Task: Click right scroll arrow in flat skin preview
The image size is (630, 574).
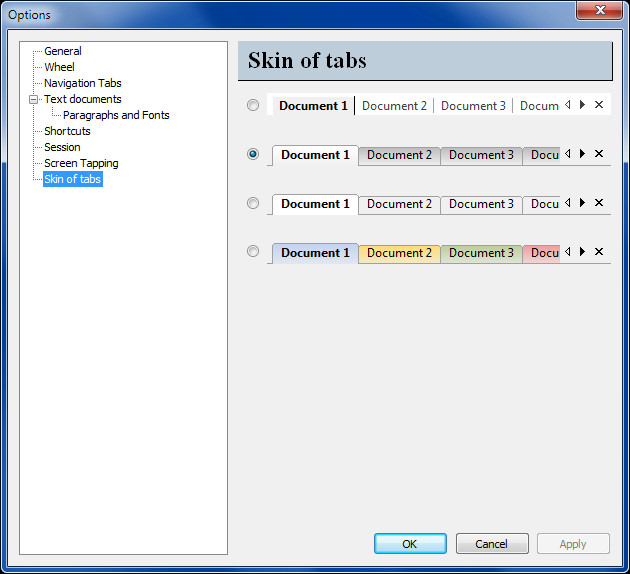Action: [x=582, y=105]
